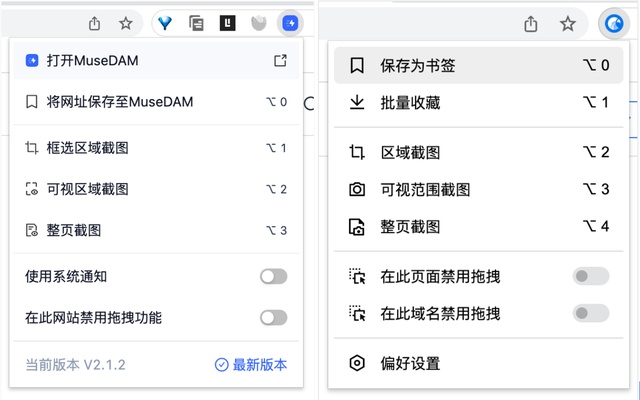Click bookmark icon beside 将网址保存至MuseDAM
Image resolution: width=640 pixels, height=400 pixels.
[32, 102]
